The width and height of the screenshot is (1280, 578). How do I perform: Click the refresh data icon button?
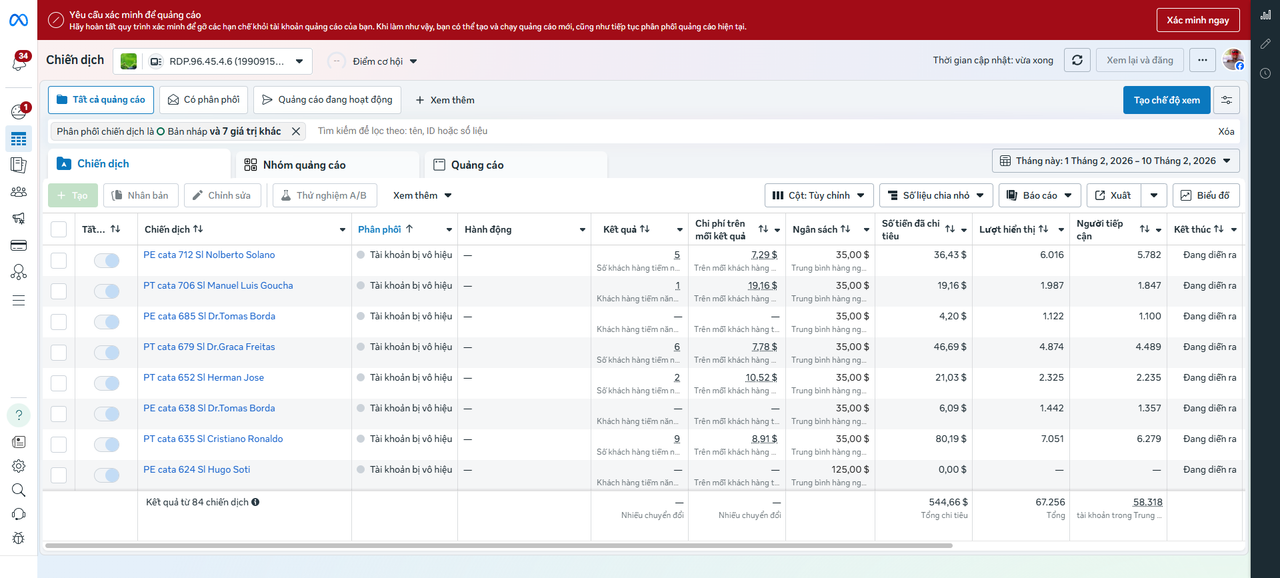tap(1077, 60)
